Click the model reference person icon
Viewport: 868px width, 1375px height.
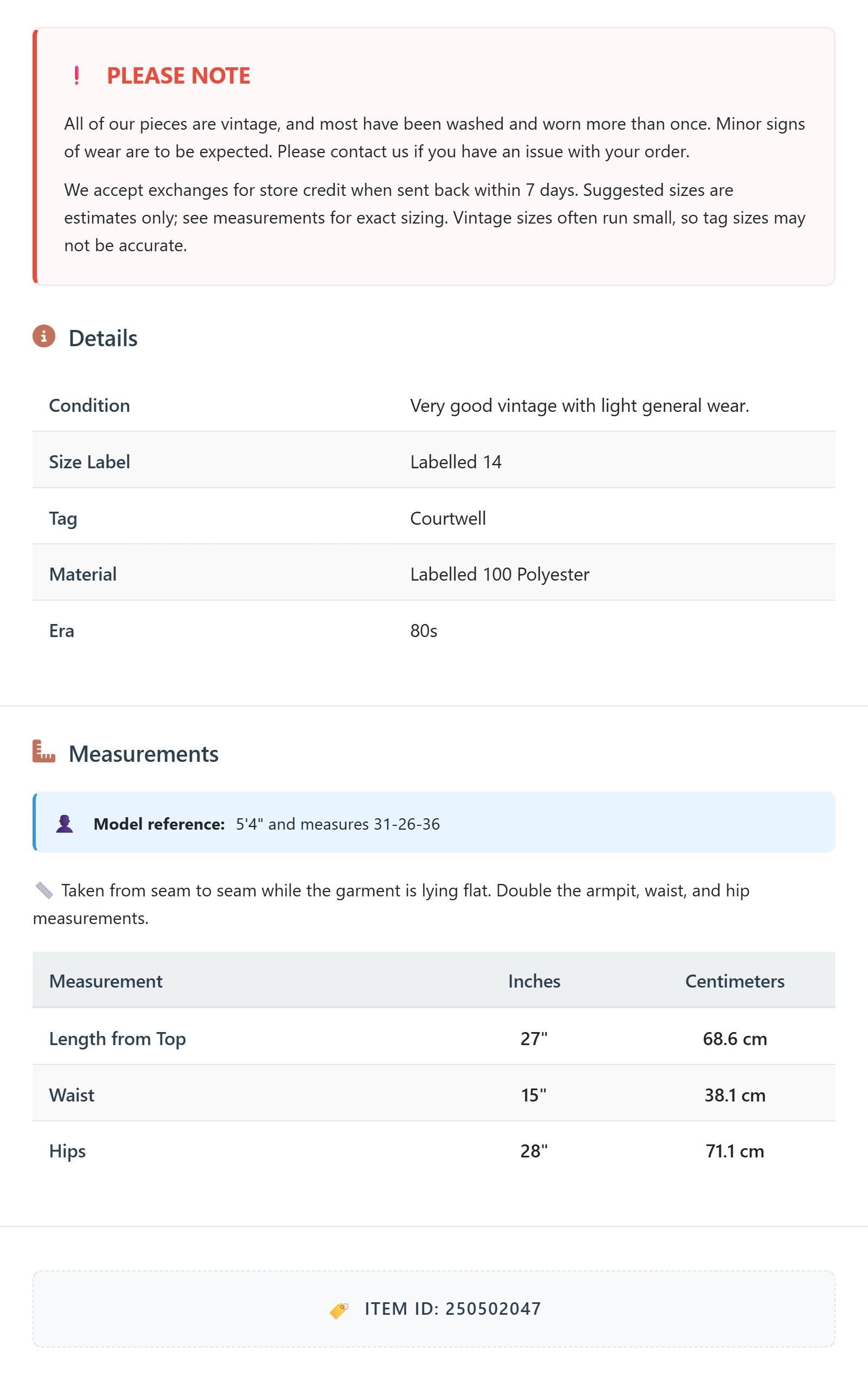pos(65,823)
